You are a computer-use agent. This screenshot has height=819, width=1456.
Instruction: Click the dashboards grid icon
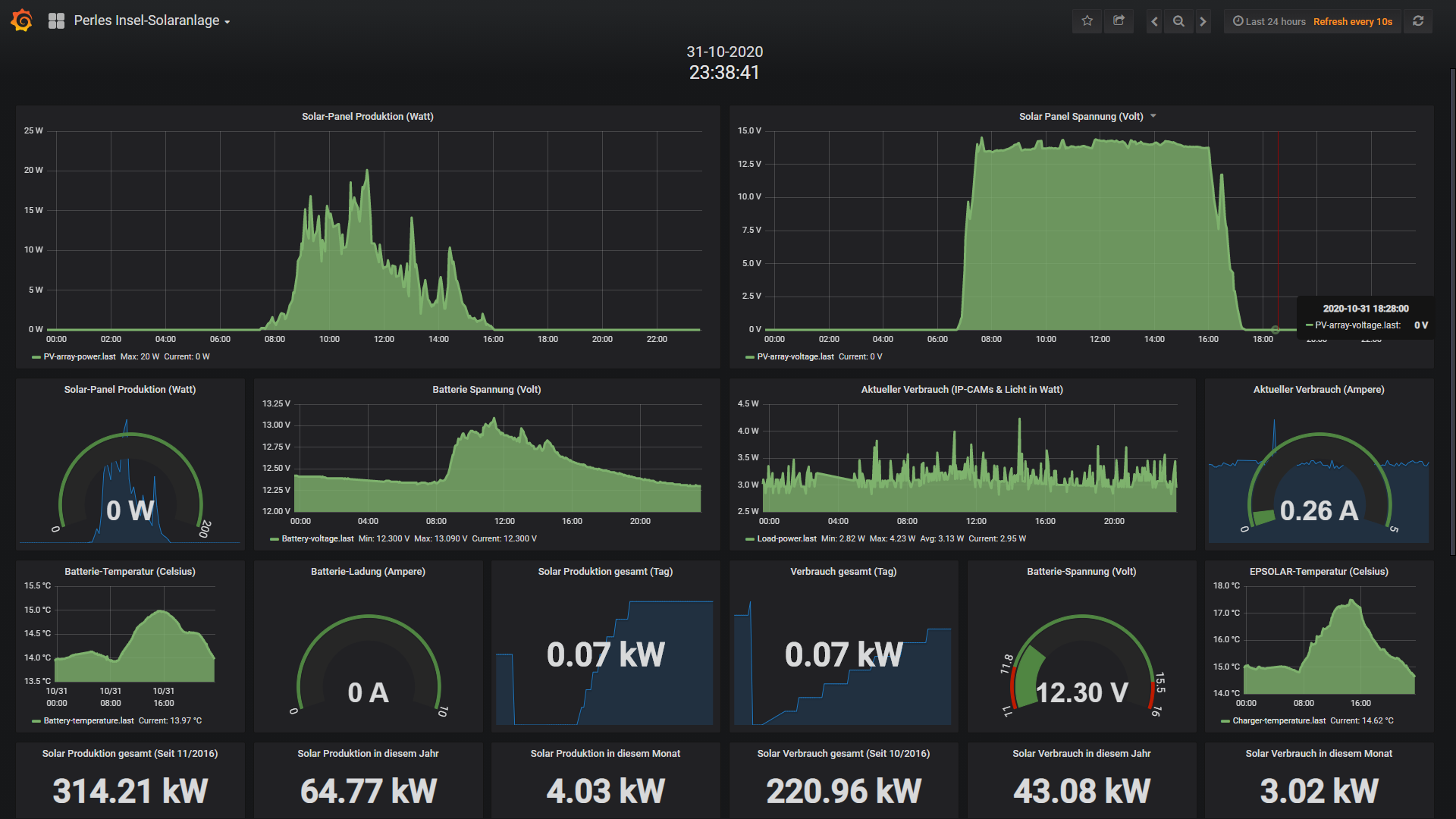[56, 20]
